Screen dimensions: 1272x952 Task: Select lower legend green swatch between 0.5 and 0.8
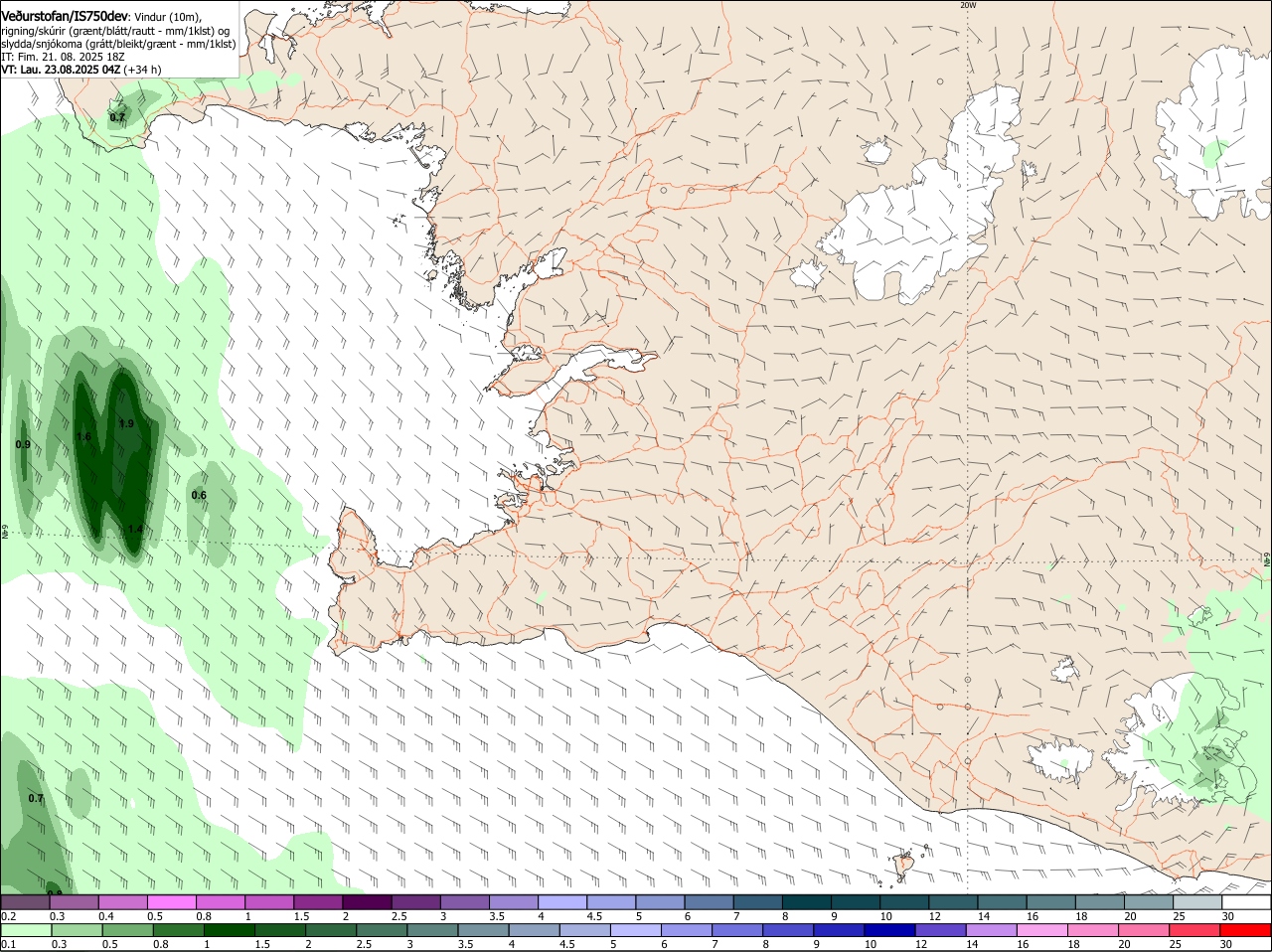click(128, 930)
